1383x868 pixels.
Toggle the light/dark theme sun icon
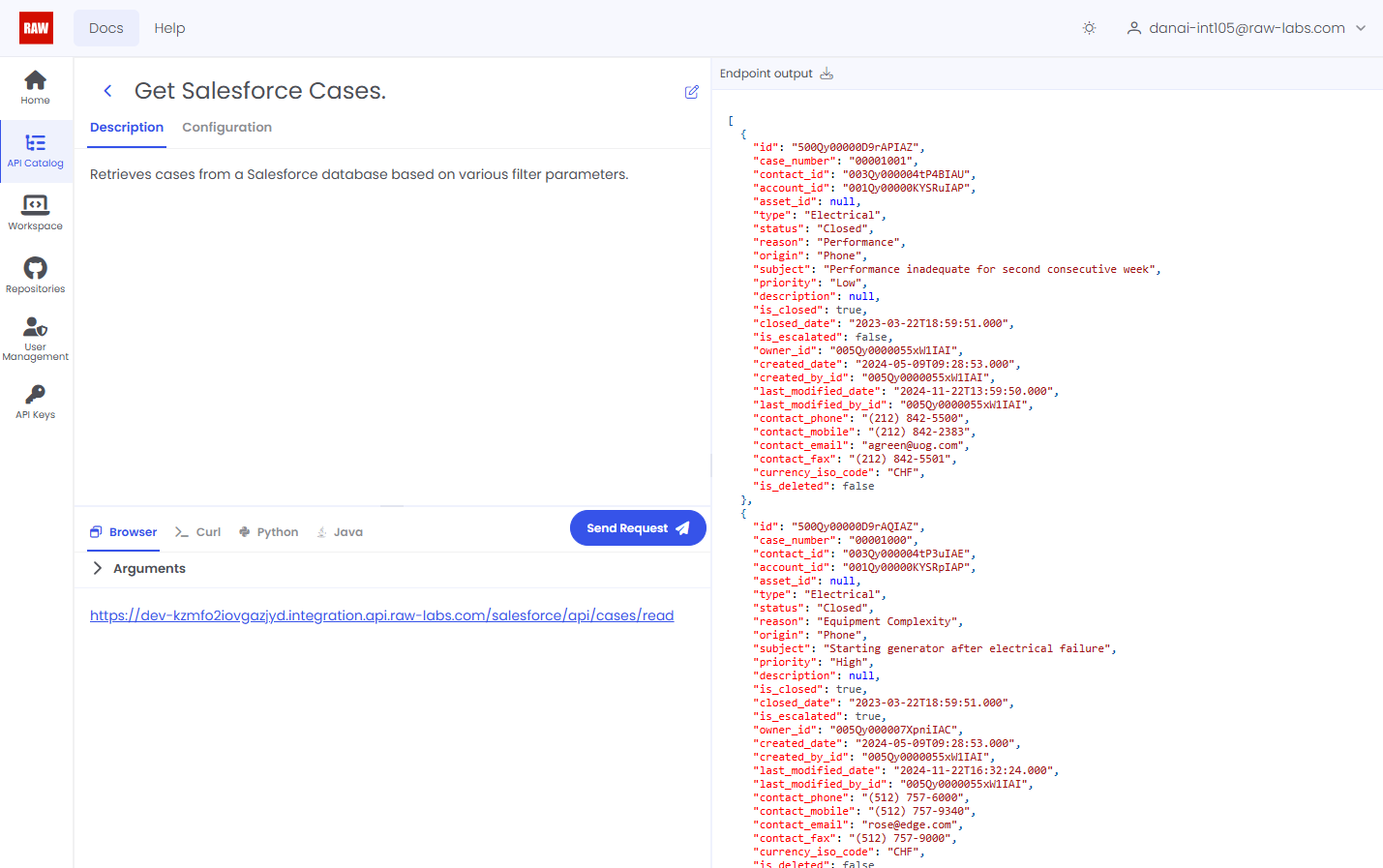(1089, 28)
